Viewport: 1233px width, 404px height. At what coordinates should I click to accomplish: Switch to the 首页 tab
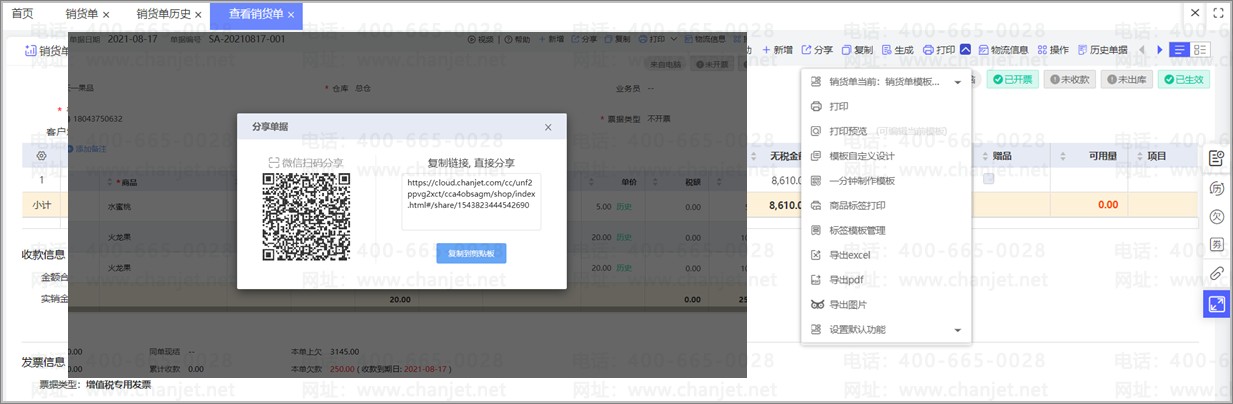point(22,14)
